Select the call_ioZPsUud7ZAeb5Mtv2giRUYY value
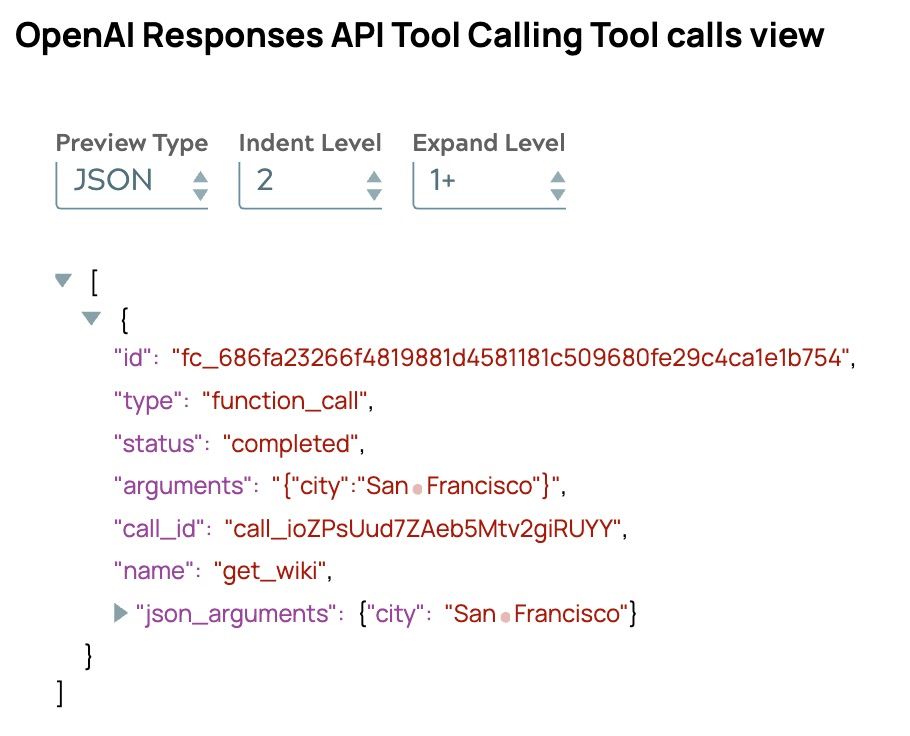This screenshot has width=910, height=736. click(424, 528)
